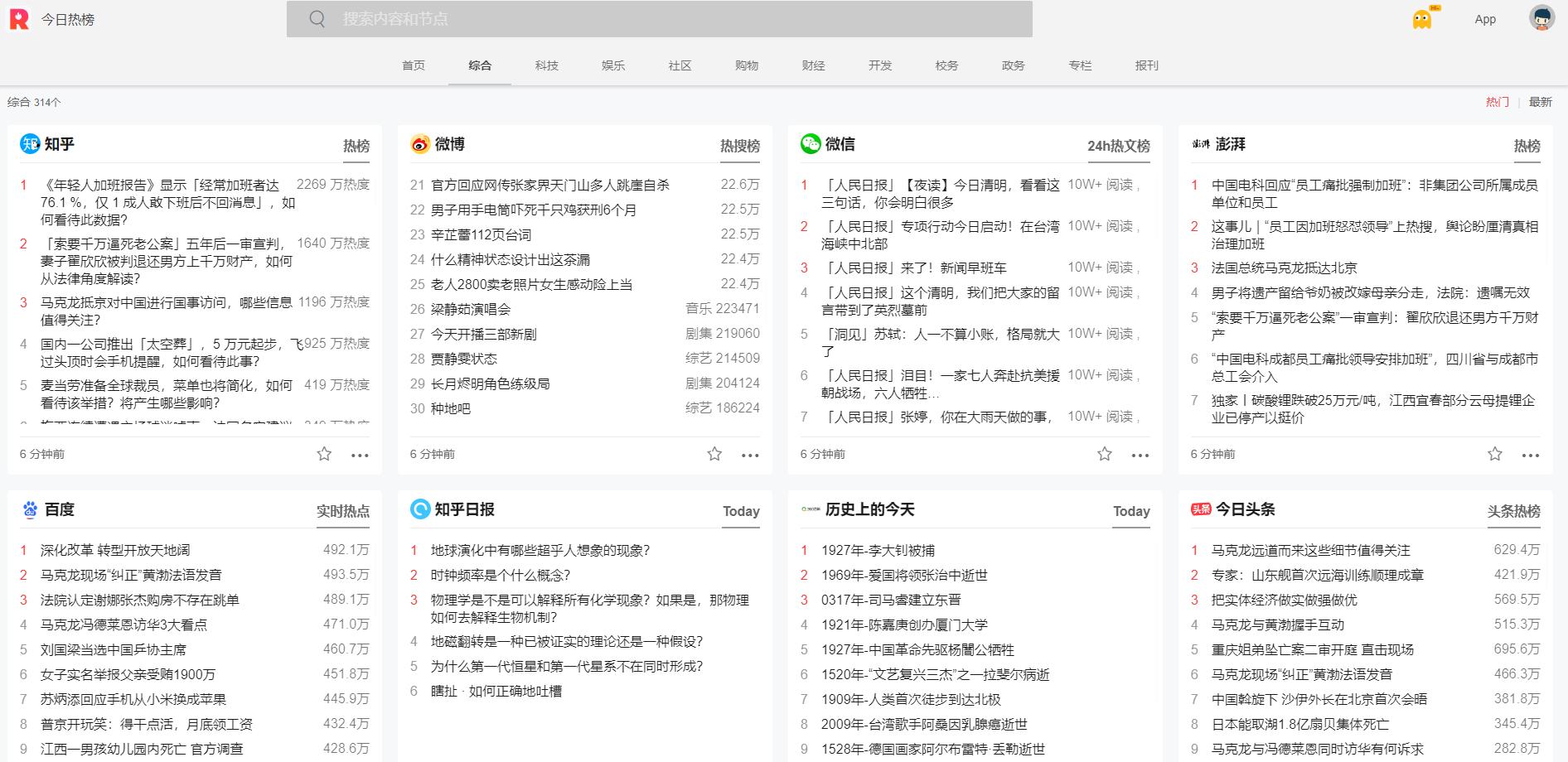The image size is (1568, 762).
Task: Open 百度 item 刘国梁当选中国乒协主席
Action: [114, 649]
